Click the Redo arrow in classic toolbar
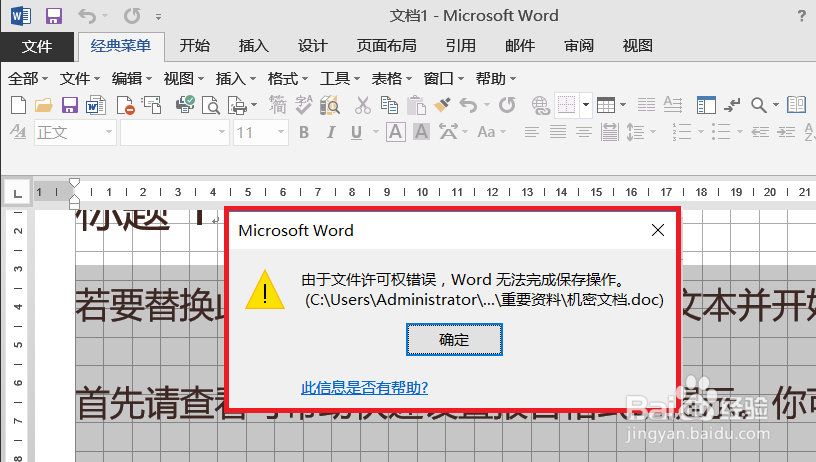Viewport: 816px width, 462px height. pos(507,105)
